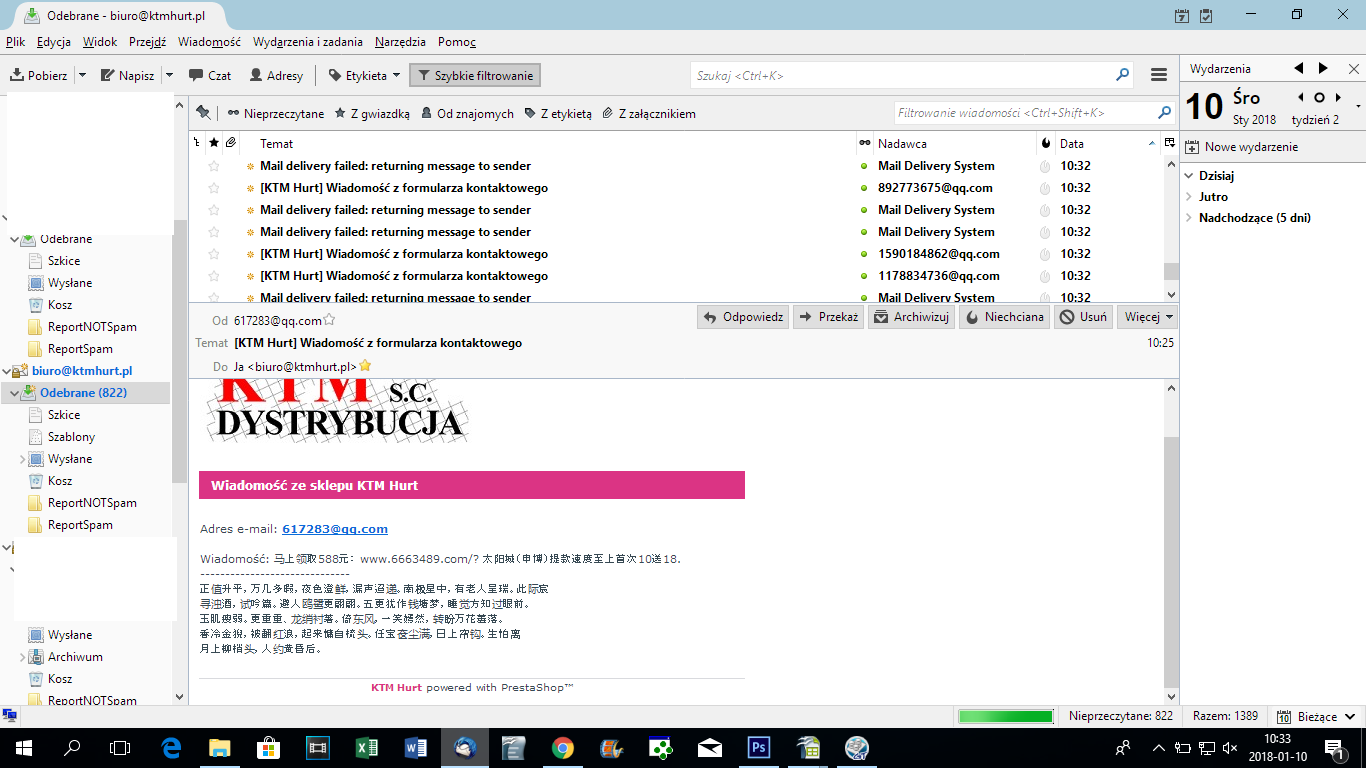The height and width of the screenshot is (768, 1366).
Task: Open the Więcej dropdown menu
Action: point(1147,317)
